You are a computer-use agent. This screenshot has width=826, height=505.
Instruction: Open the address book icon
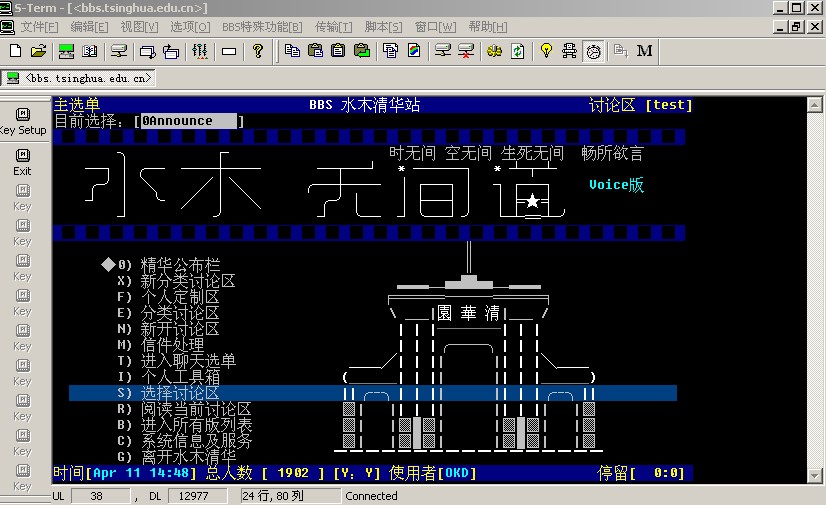coord(90,51)
